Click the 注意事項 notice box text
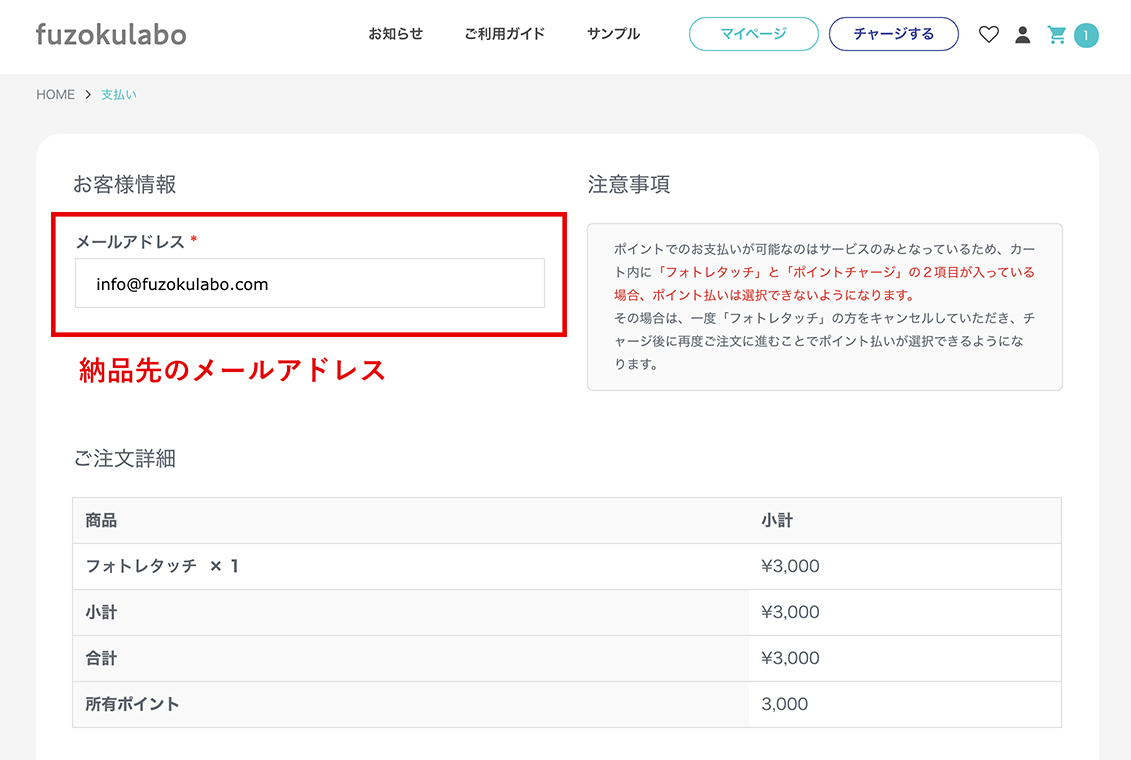Image resolution: width=1131 pixels, height=760 pixels. (x=824, y=306)
